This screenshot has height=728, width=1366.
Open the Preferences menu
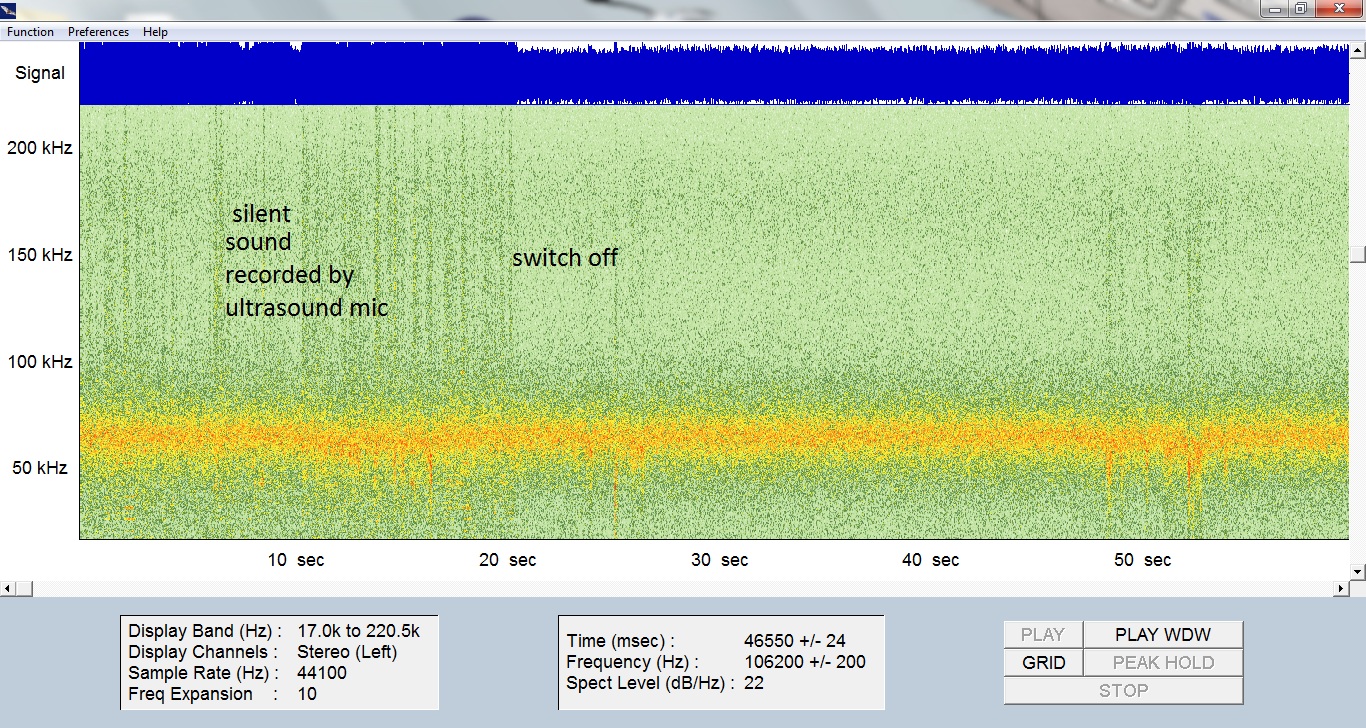point(98,32)
